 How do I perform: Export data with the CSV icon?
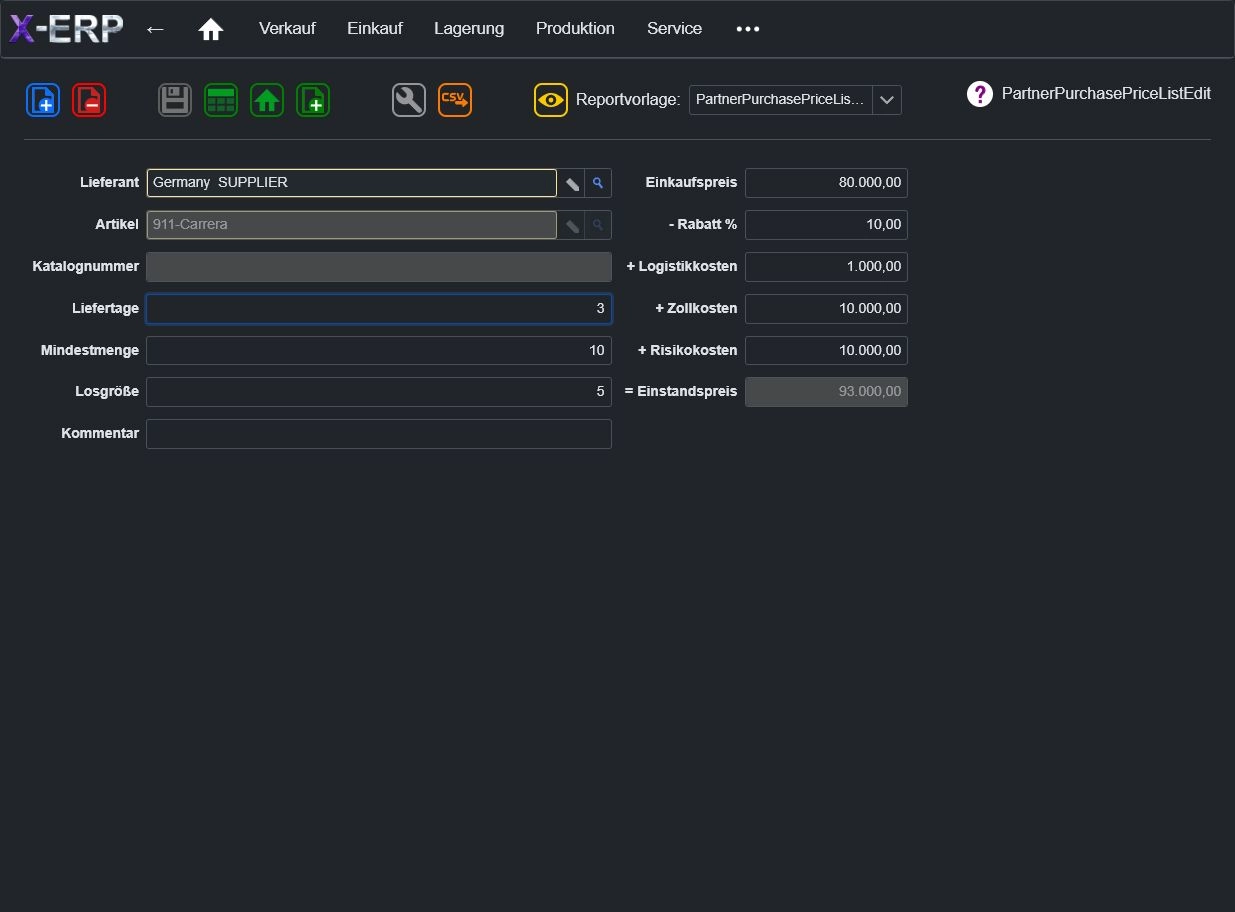click(455, 100)
